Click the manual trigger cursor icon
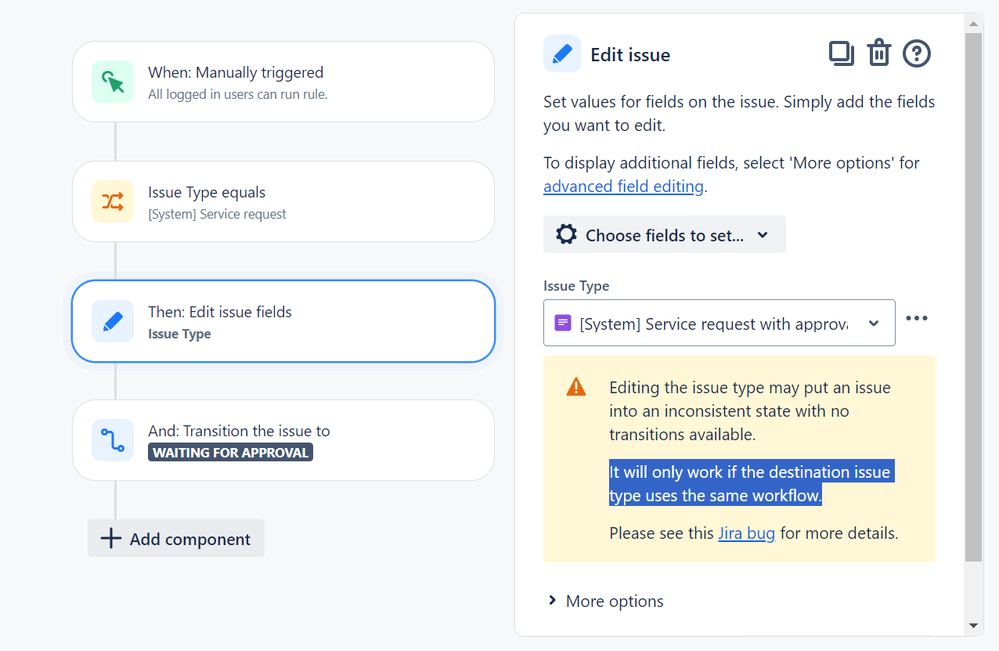Screen dimensions: 999x651 113,82
